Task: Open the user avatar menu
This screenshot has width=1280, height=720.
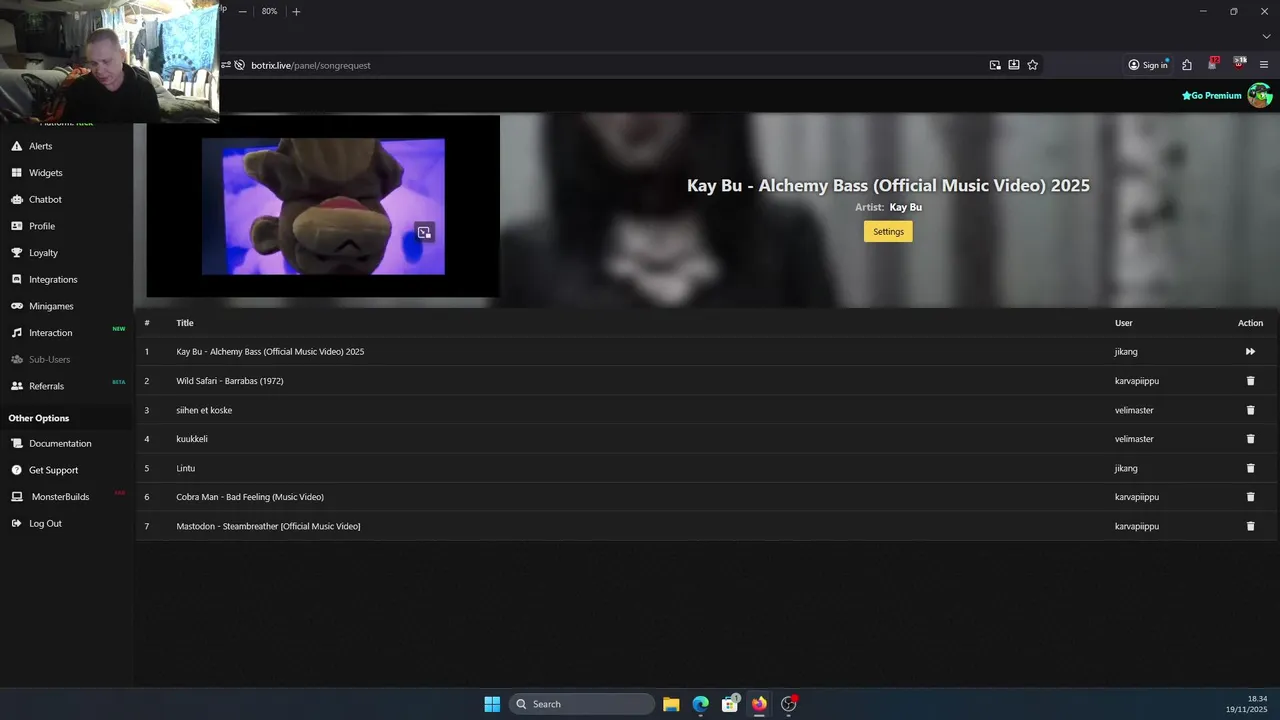Action: [1259, 95]
